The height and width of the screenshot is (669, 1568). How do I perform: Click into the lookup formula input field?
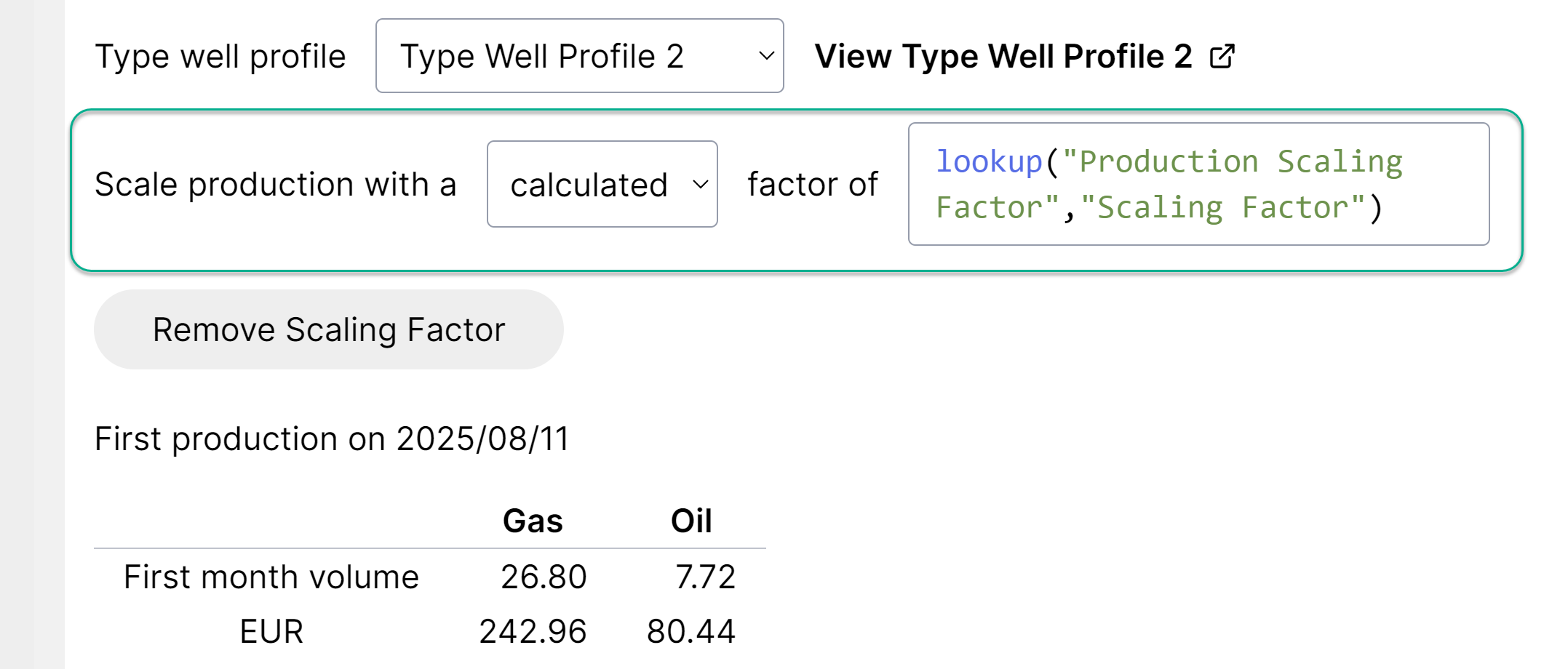(x=1198, y=185)
